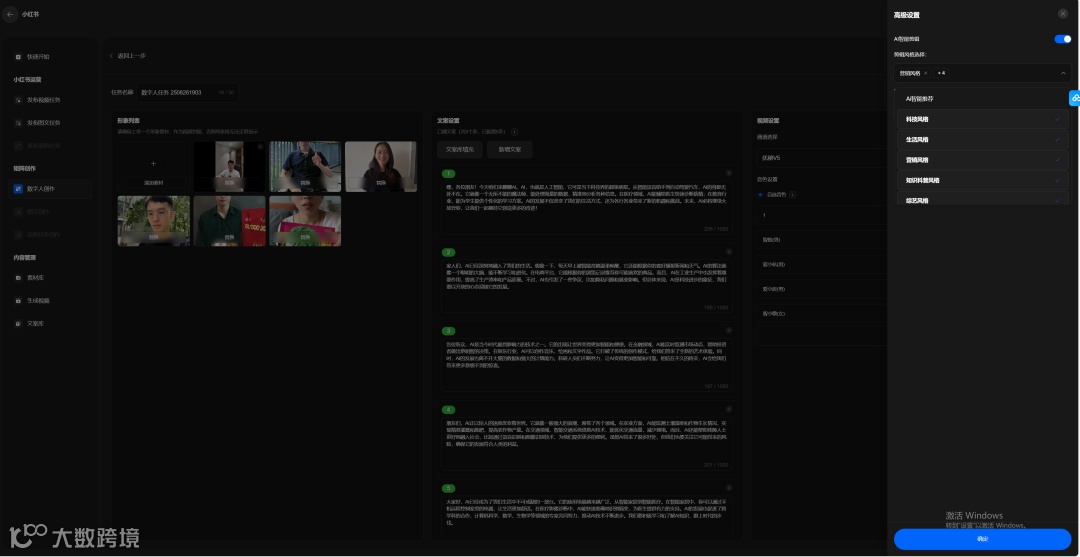Click the back arrow beside 小红书
Image resolution: width=1080 pixels, height=557 pixels.
[x=10, y=14]
